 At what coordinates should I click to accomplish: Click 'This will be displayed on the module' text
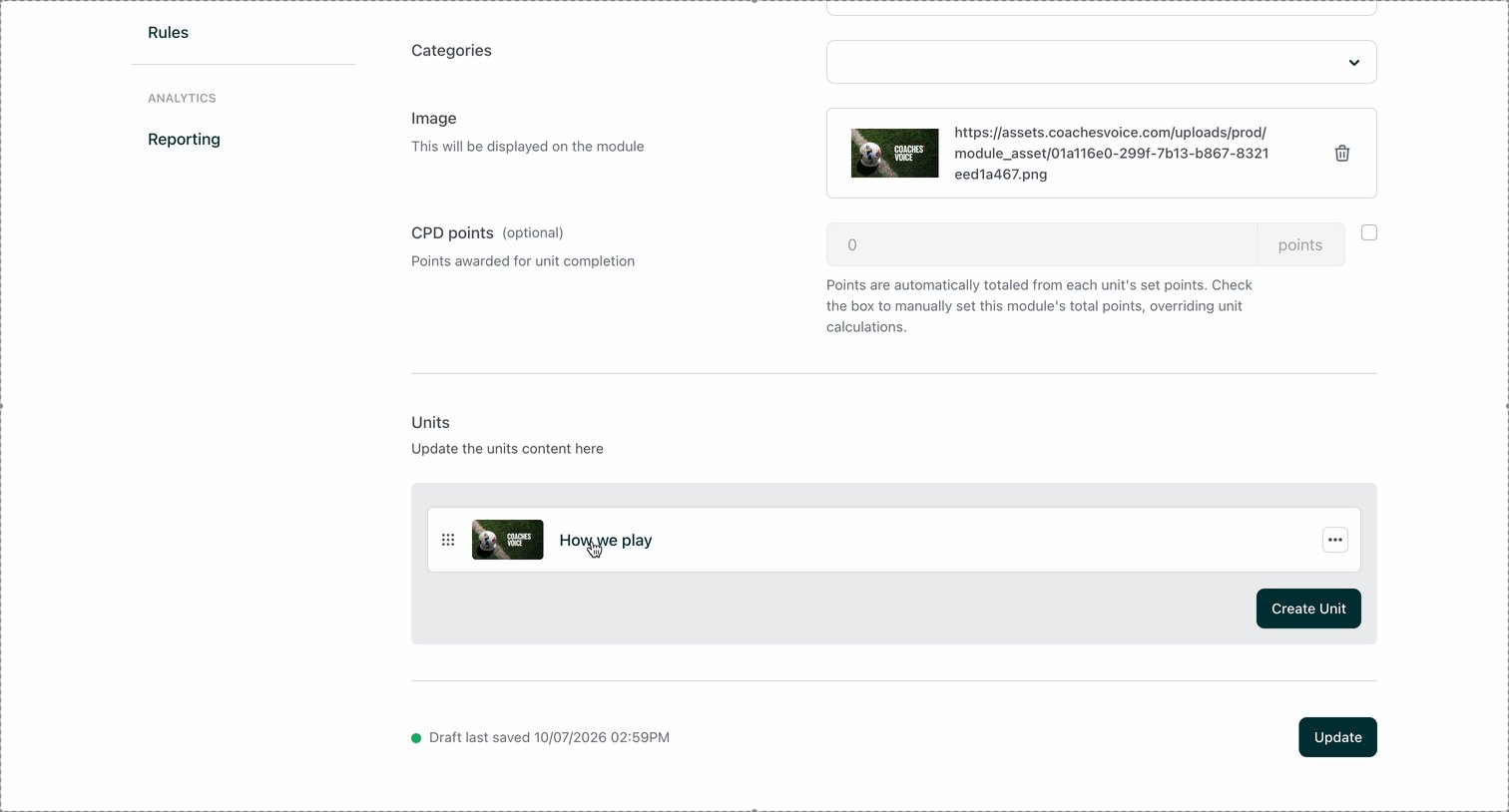tap(527, 146)
